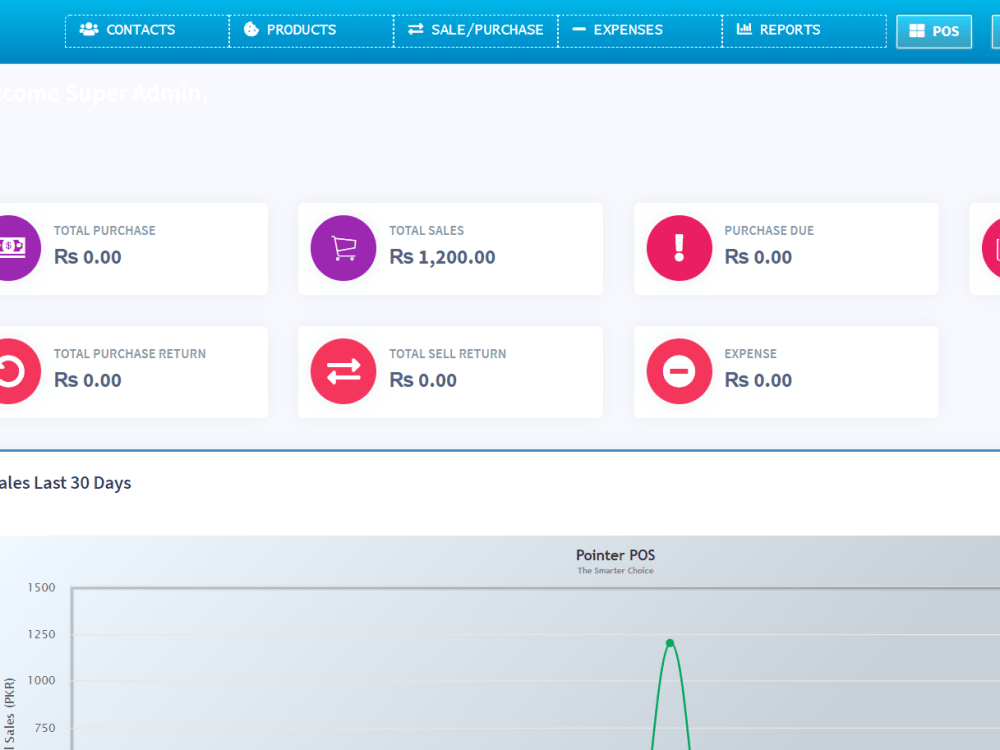Click the Pointer POS chart title
This screenshot has width=1000, height=750.
click(x=615, y=555)
